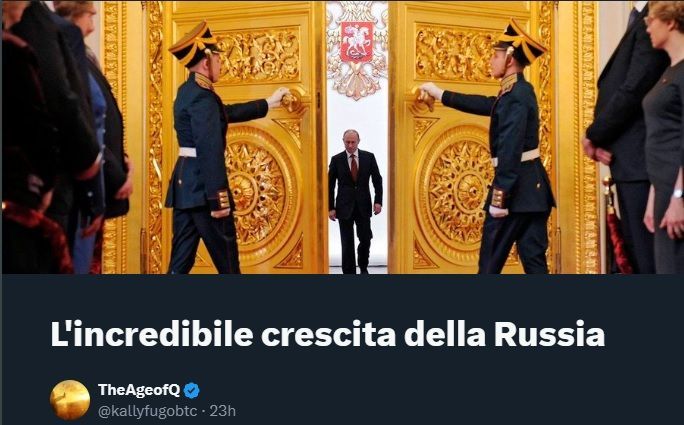Click the blue verified badge next to TheAgeofQ
Viewport: 684px width, 425px height.
(x=192, y=390)
